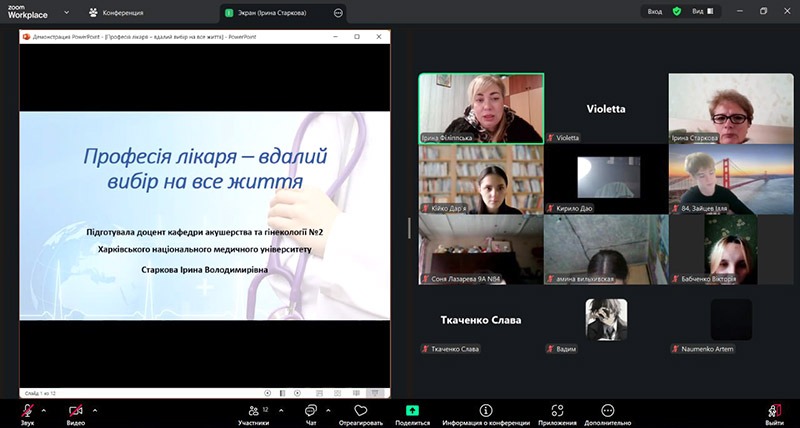Open options menu on shared screen tab
The width and height of the screenshot is (800, 428).
(337, 12)
